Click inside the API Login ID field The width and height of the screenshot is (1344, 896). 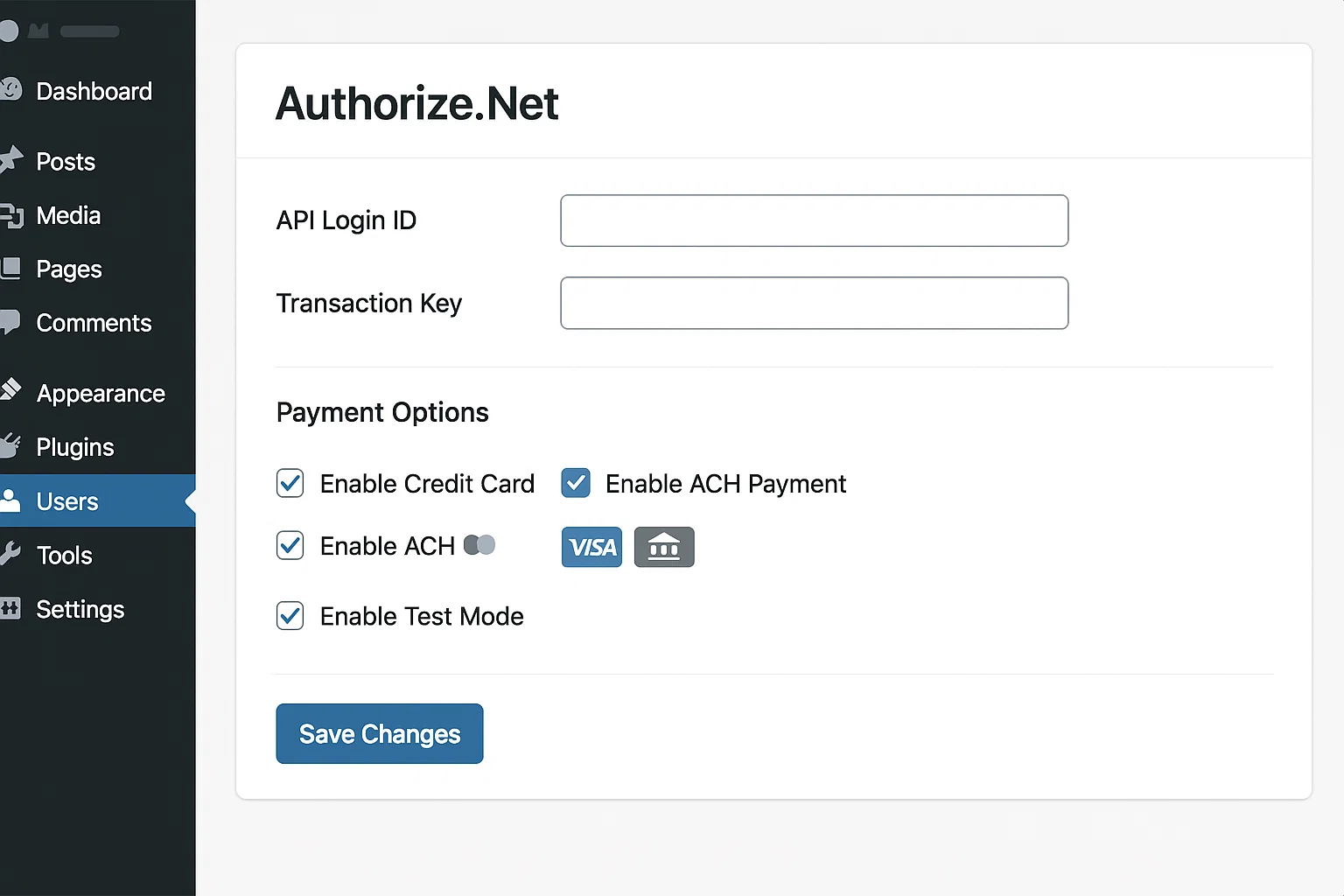[813, 220]
